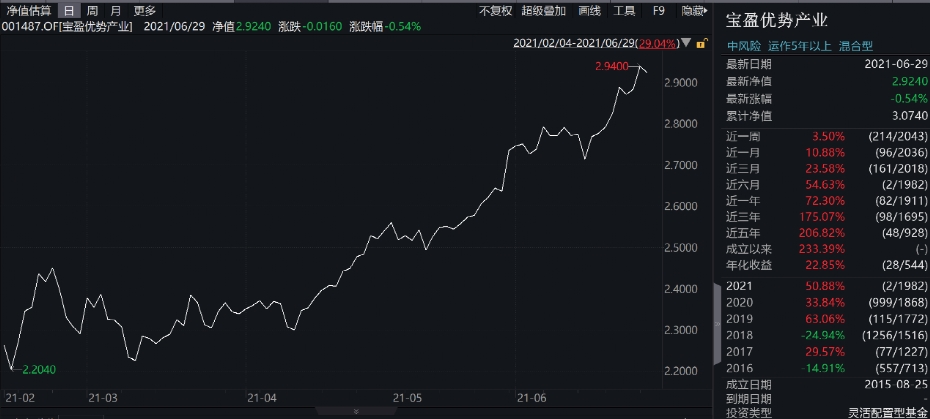930x419 pixels.
Task: Switch to the 净值估算 tab
Action: coord(28,10)
